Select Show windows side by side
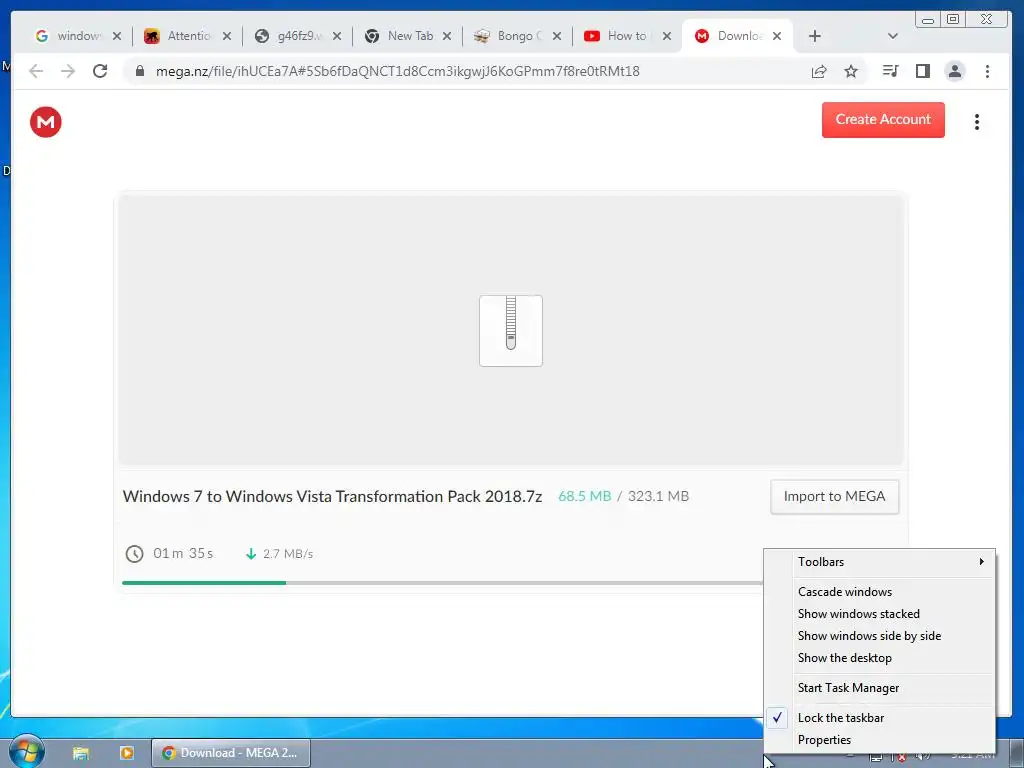Image resolution: width=1024 pixels, height=768 pixels. pyautogui.click(x=880, y=635)
